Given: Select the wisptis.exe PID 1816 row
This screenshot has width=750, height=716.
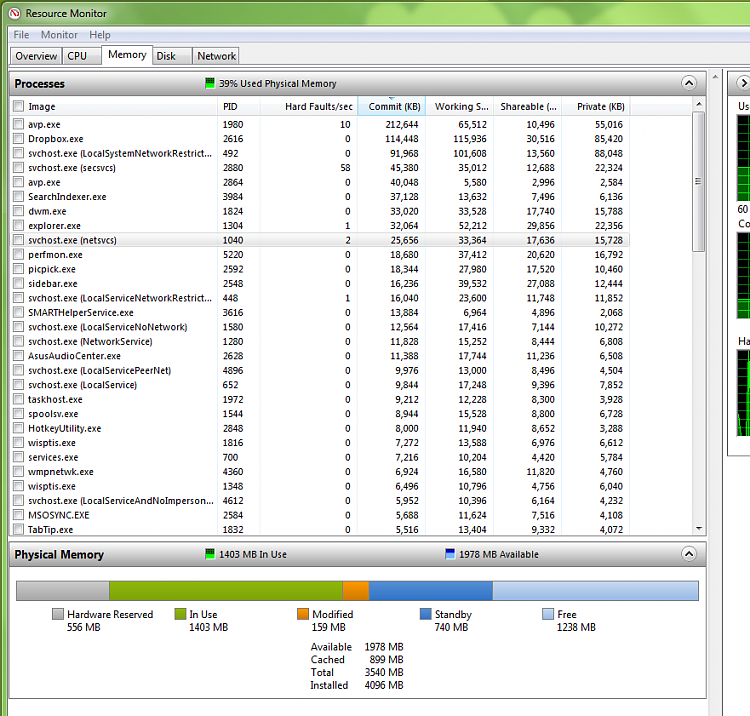Looking at the screenshot, I should tap(320, 443).
